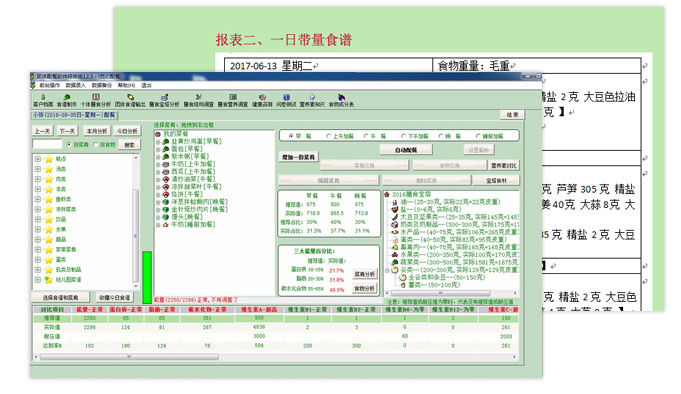The image size is (681, 394).
Task: Open 问卷测试 toolbar icon
Action: (x=286, y=100)
